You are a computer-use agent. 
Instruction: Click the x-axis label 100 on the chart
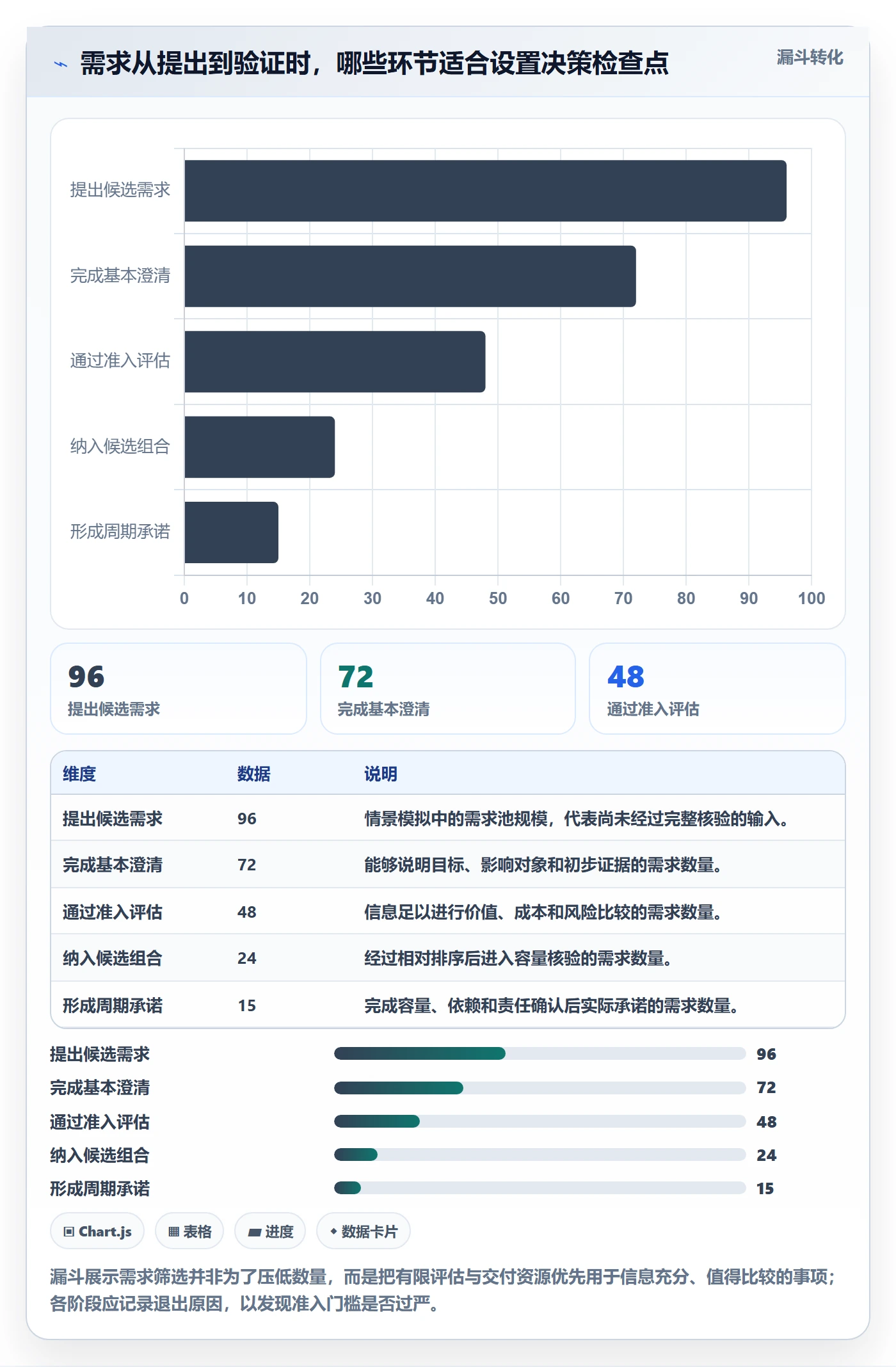pyautogui.click(x=812, y=598)
